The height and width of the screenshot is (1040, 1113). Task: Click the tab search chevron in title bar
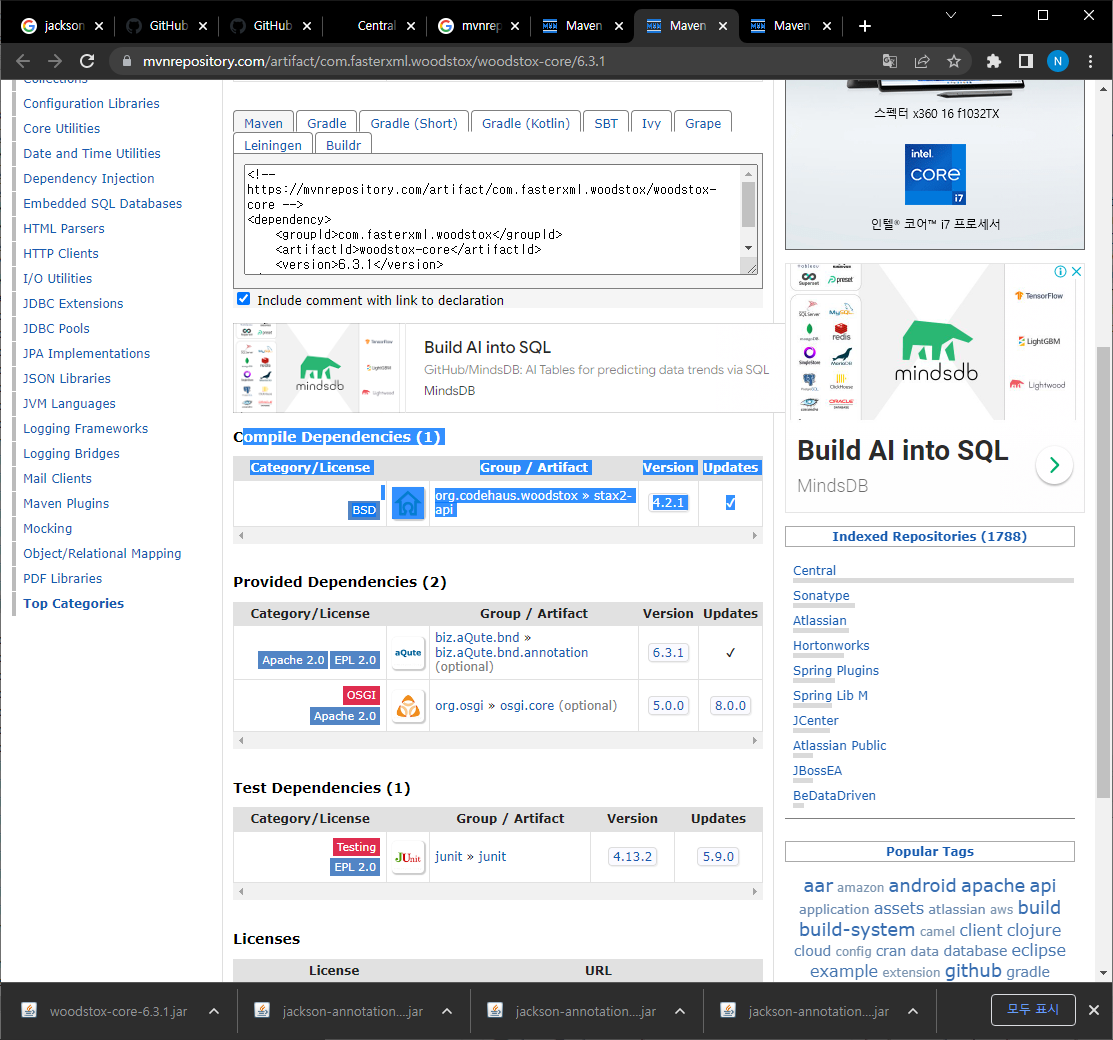point(950,15)
